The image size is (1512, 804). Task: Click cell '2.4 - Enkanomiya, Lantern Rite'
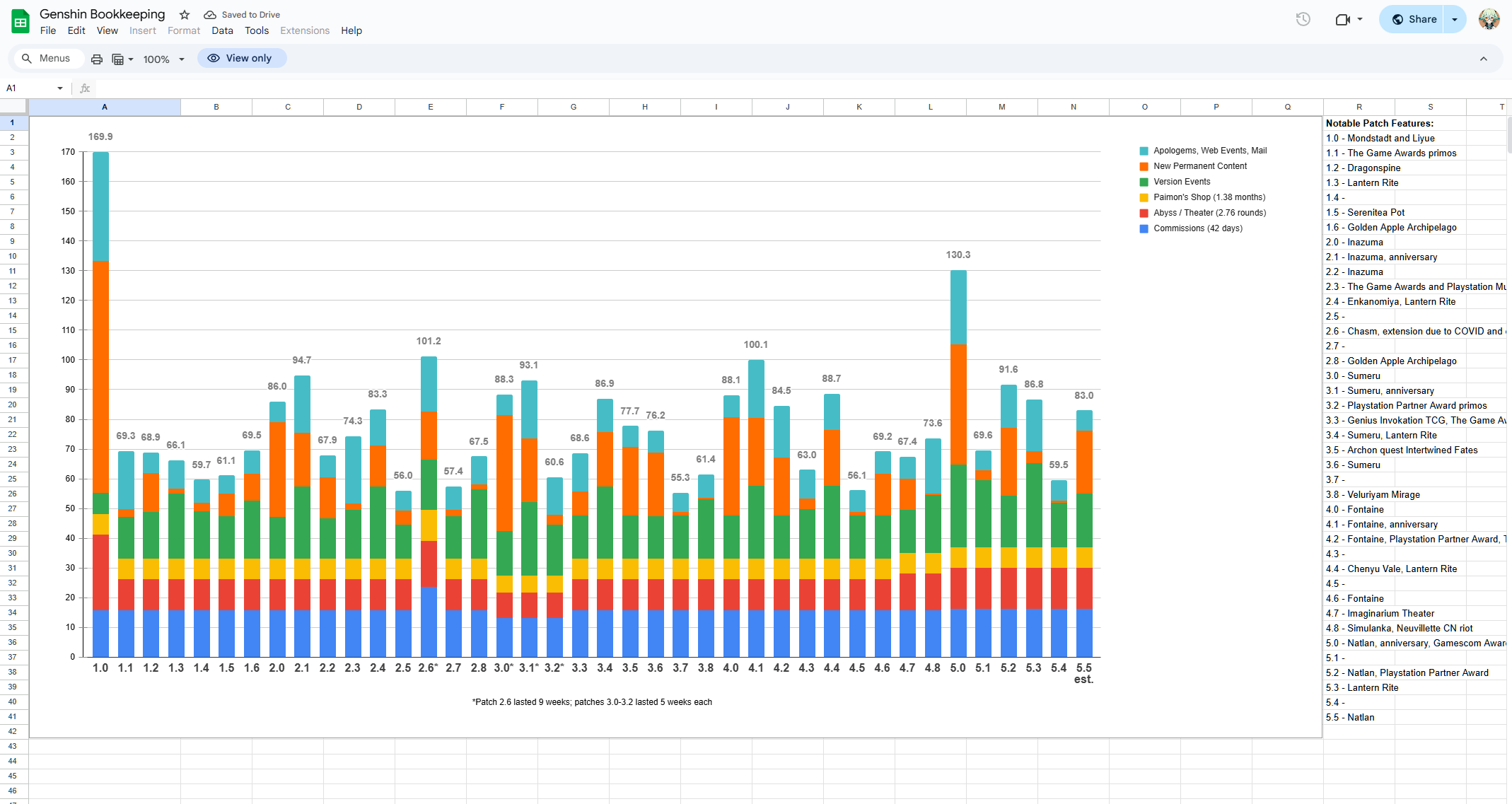[x=1390, y=301]
